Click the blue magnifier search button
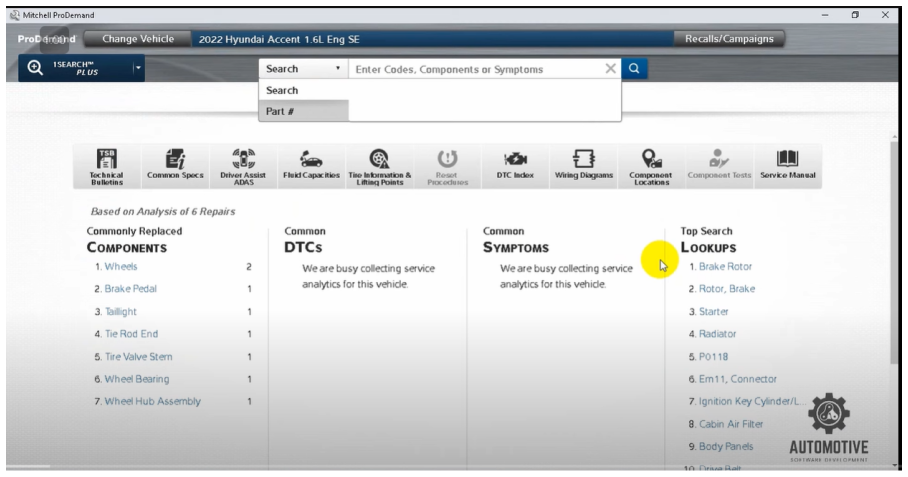Image resolution: width=908 pixels, height=477 pixels. (x=634, y=68)
